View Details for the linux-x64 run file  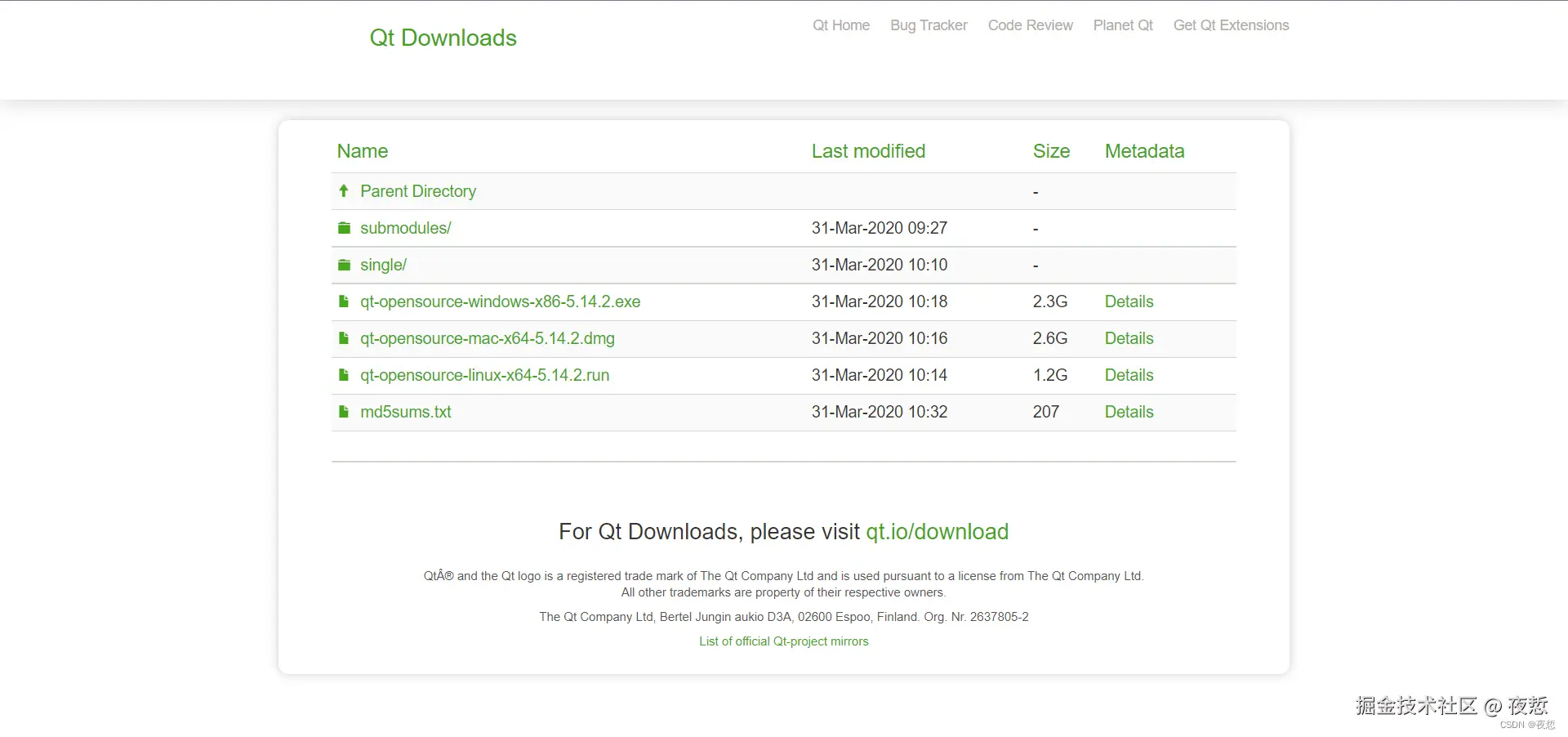(1129, 375)
